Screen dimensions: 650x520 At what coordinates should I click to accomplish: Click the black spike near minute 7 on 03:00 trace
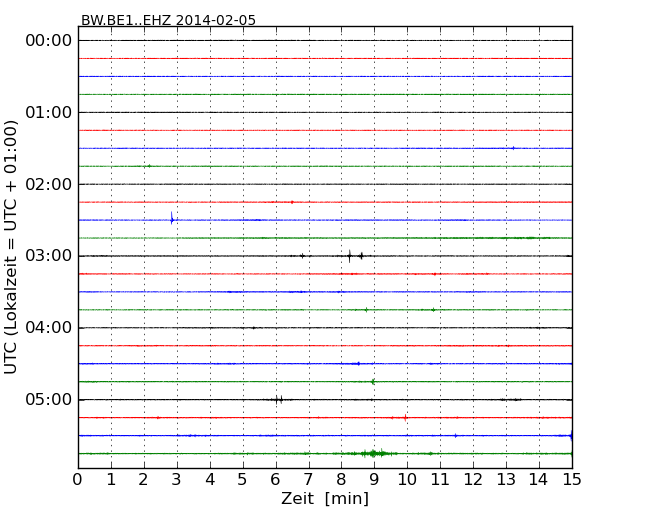pyautogui.click(x=303, y=256)
